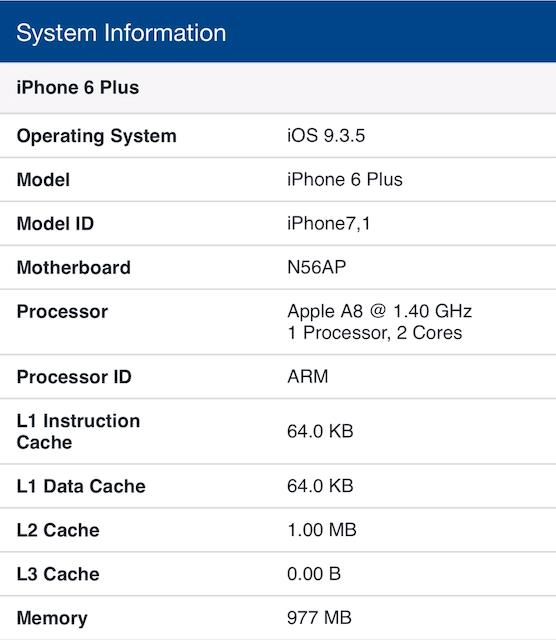Tap the Motherboard label
Image resolution: width=556 pixels, height=640 pixels.
pyautogui.click(x=74, y=268)
